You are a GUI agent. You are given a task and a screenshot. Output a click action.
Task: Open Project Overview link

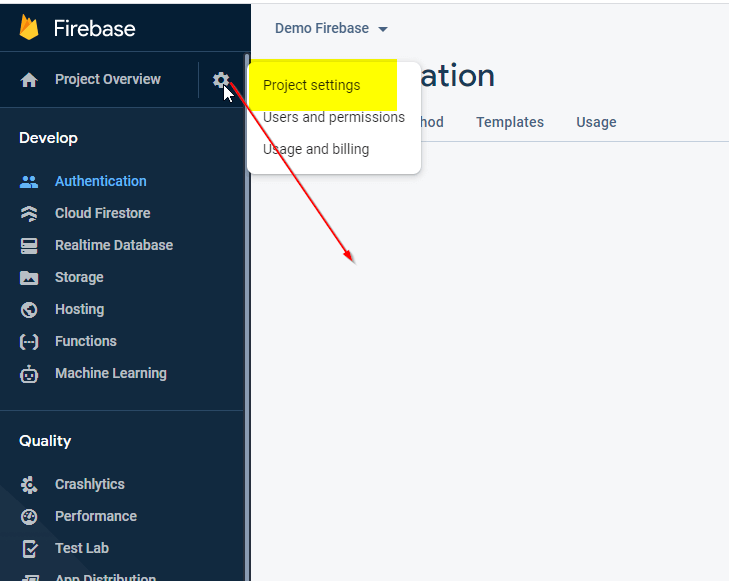click(x=108, y=79)
